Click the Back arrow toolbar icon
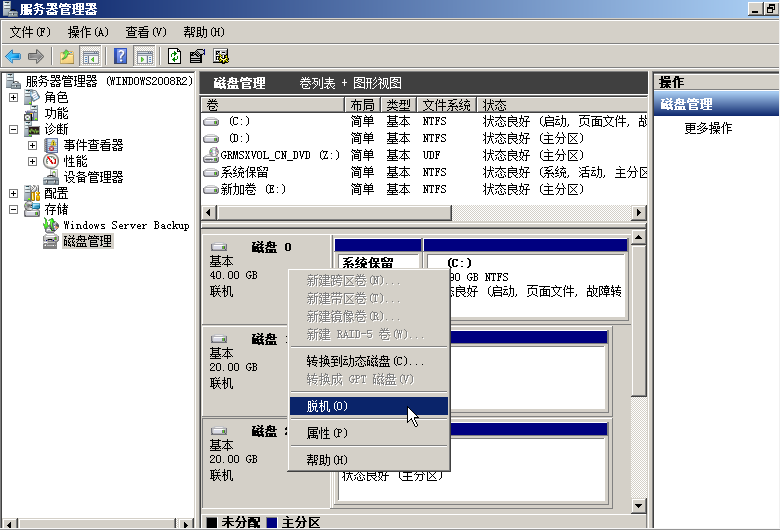780x530 pixels. point(13,56)
